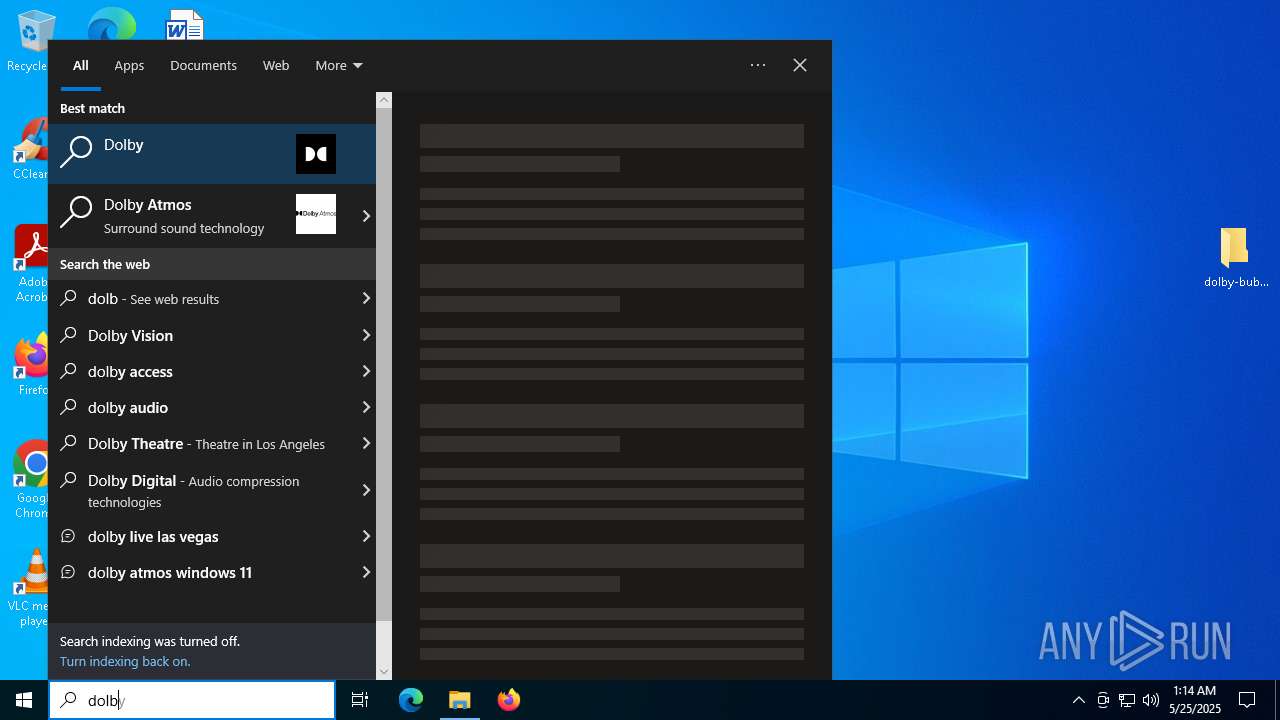Select the Firefox desktop shortcut

32,366
